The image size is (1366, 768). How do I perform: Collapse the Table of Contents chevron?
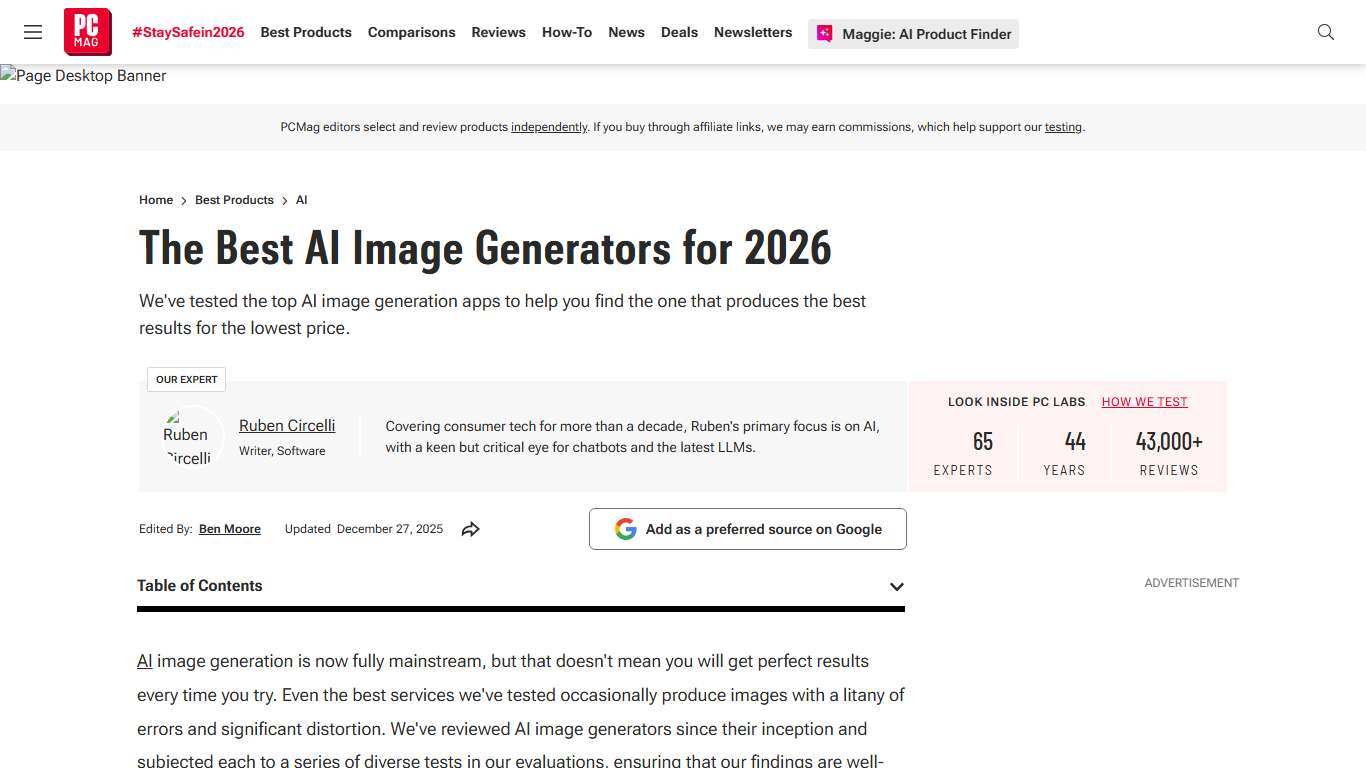(896, 587)
